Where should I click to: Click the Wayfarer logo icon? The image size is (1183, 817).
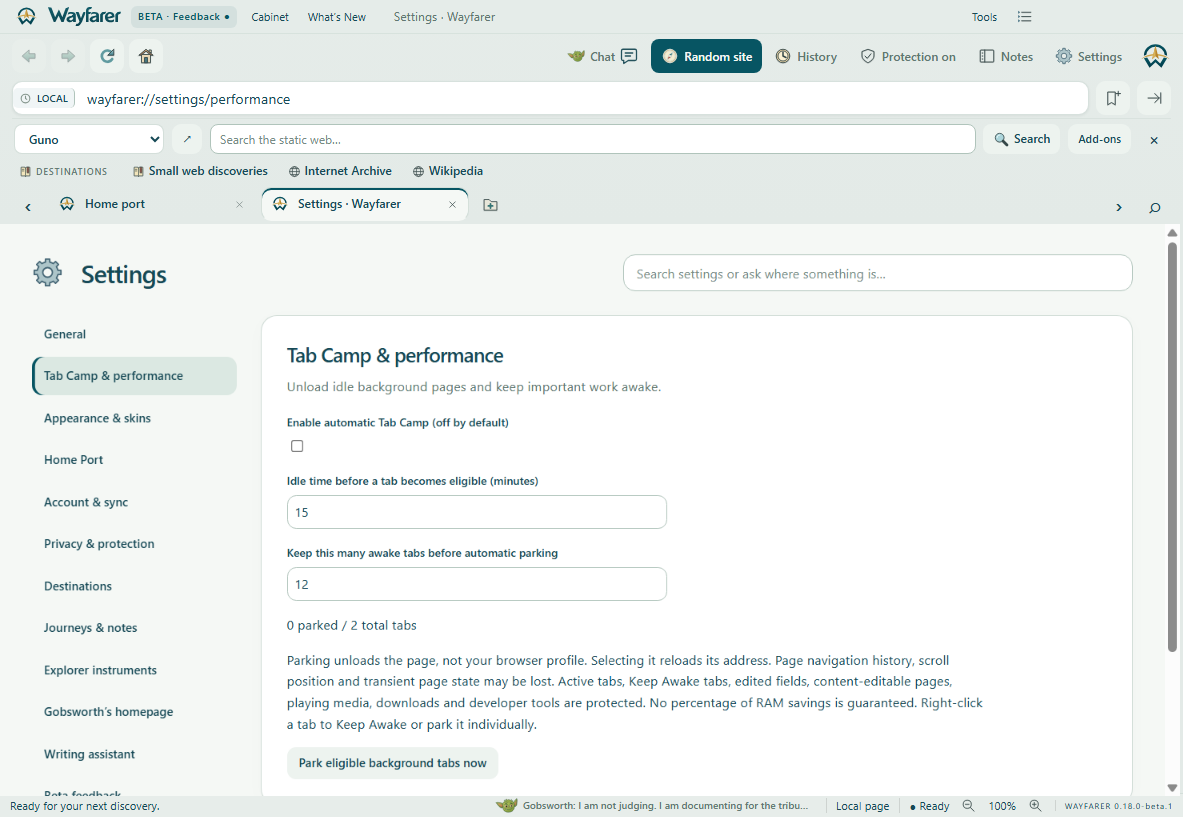point(26,16)
